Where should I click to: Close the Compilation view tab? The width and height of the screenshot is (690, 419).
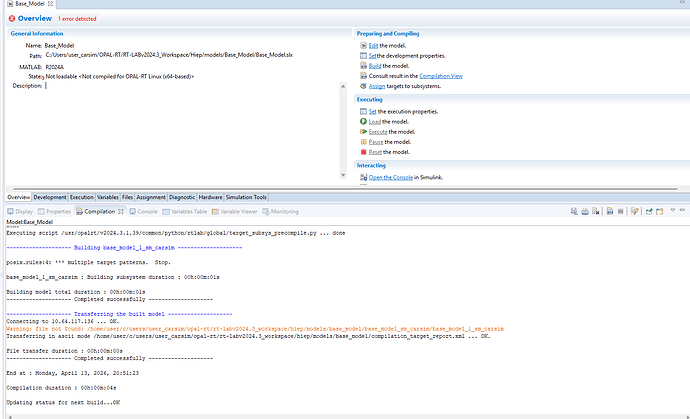click(x=121, y=212)
